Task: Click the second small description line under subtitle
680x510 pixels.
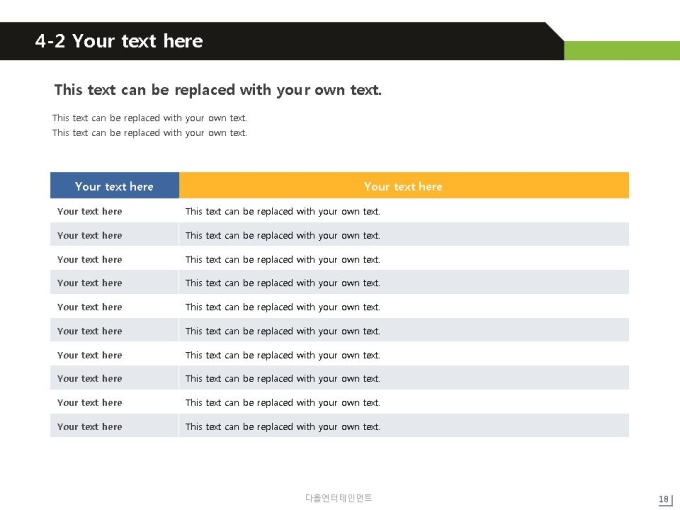Action: tap(150, 133)
